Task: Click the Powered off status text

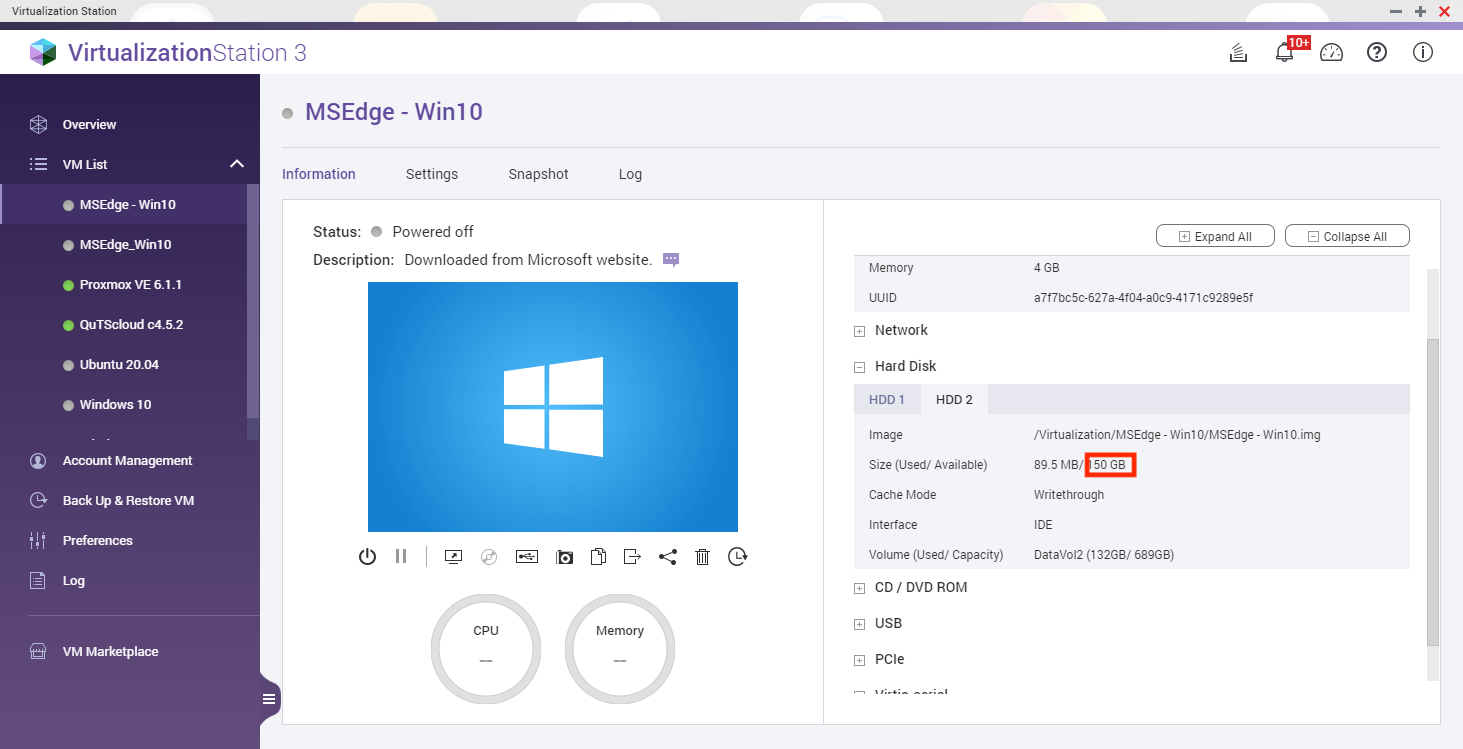Action: pyautogui.click(x=433, y=232)
